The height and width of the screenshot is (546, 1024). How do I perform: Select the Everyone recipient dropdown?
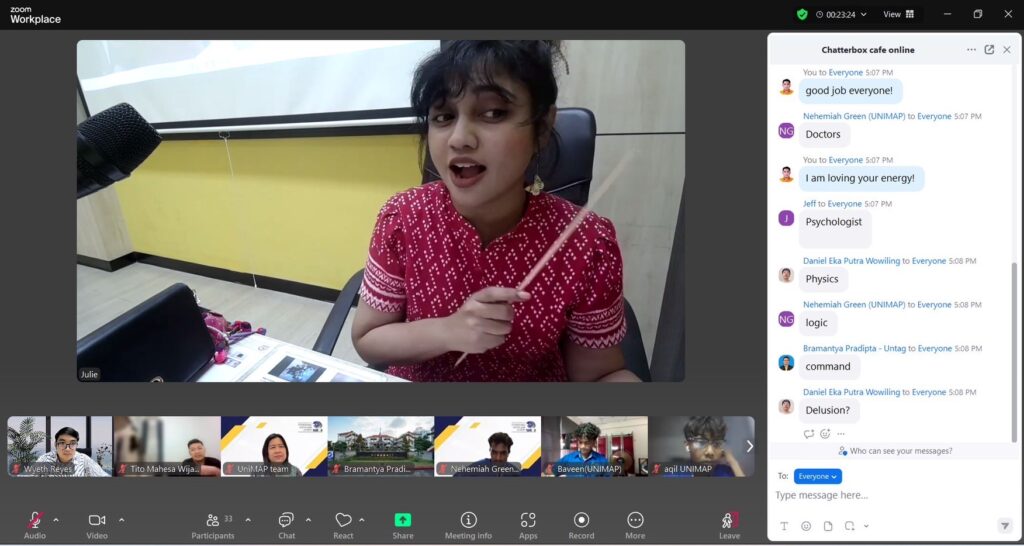818,476
